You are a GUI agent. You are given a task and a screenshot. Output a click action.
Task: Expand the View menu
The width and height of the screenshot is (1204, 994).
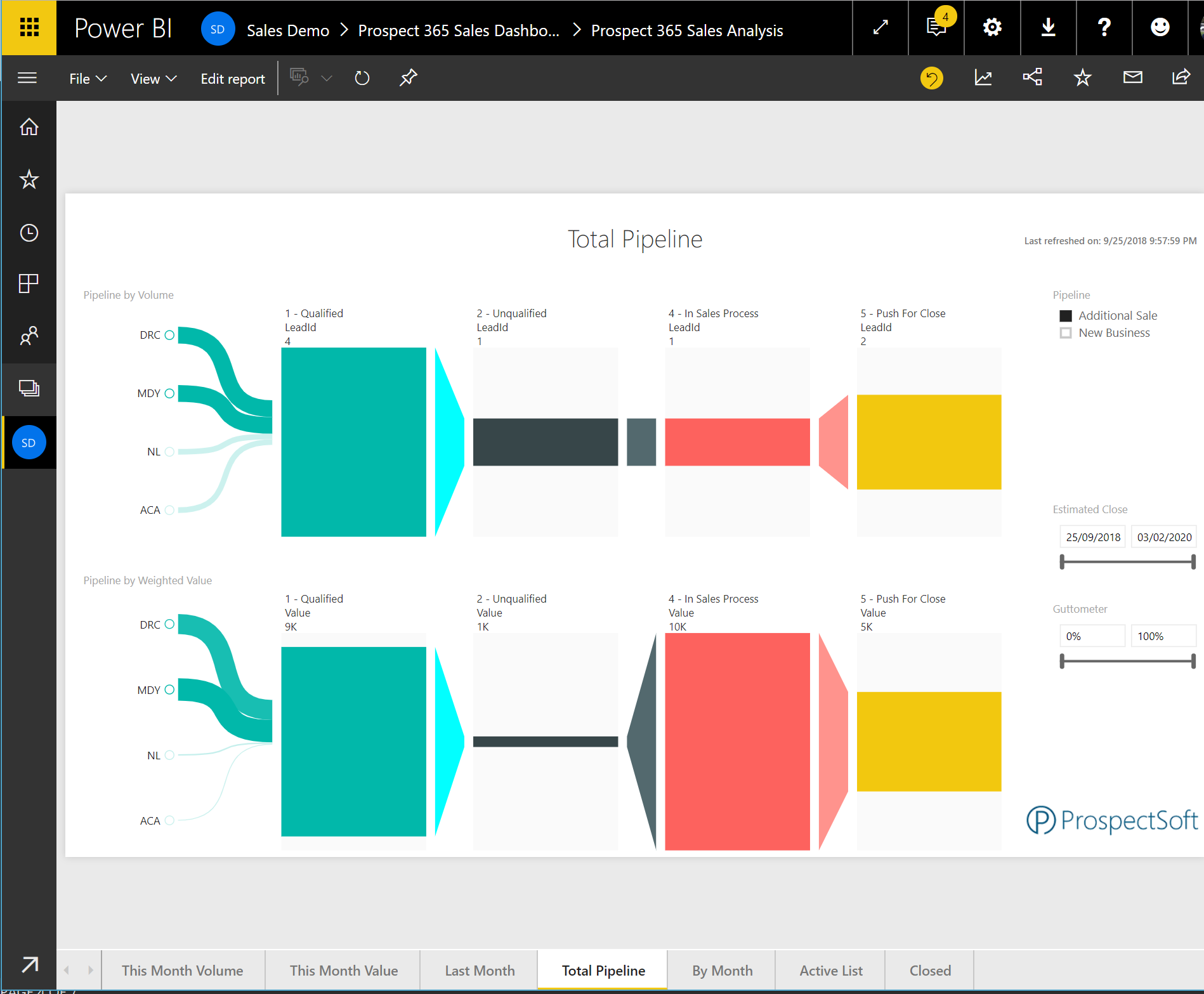pyautogui.click(x=152, y=78)
